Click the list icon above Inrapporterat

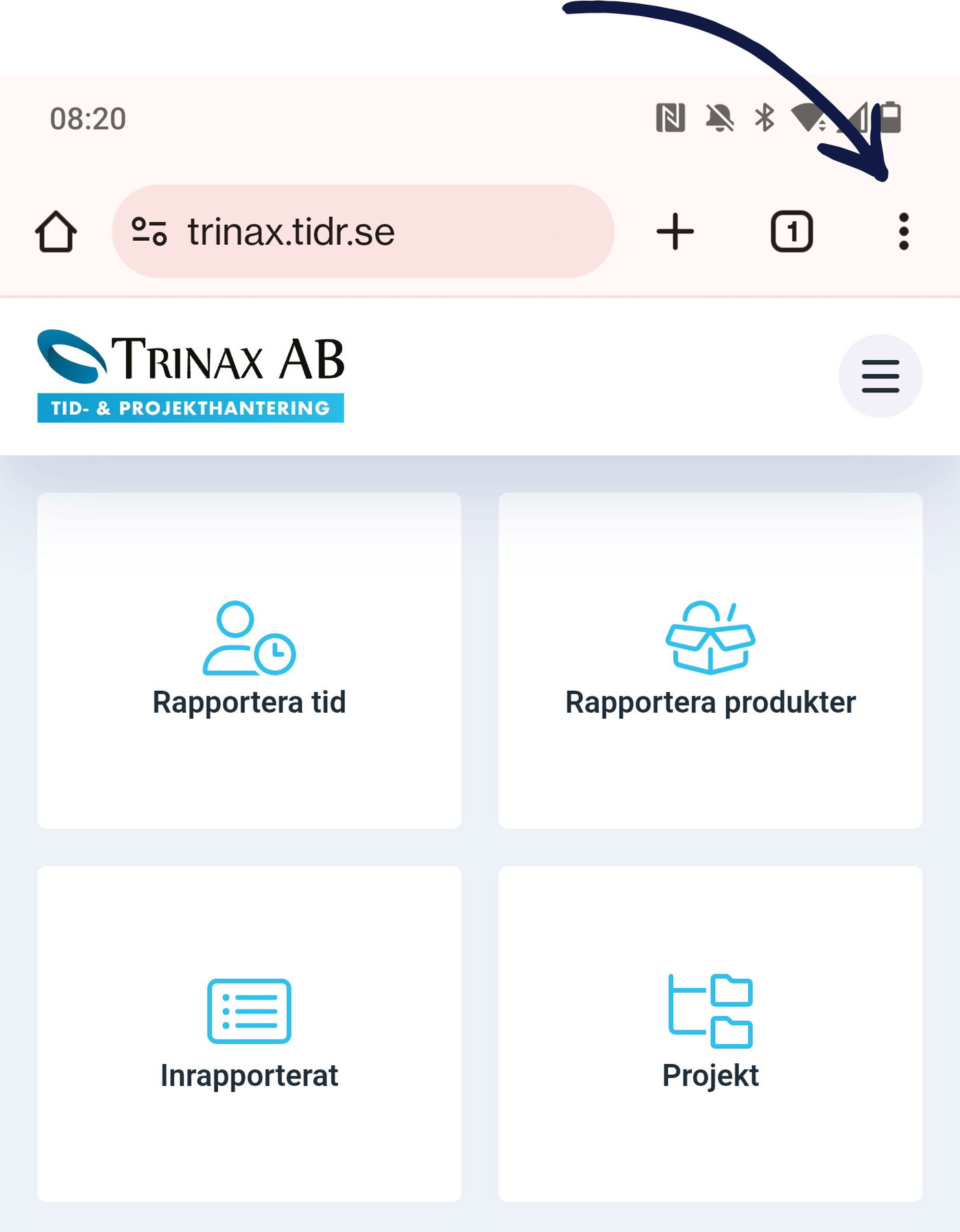[x=249, y=1011]
